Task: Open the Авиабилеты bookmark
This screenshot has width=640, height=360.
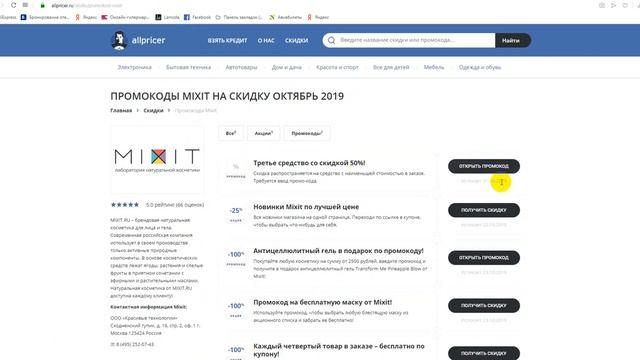Action: (285, 17)
